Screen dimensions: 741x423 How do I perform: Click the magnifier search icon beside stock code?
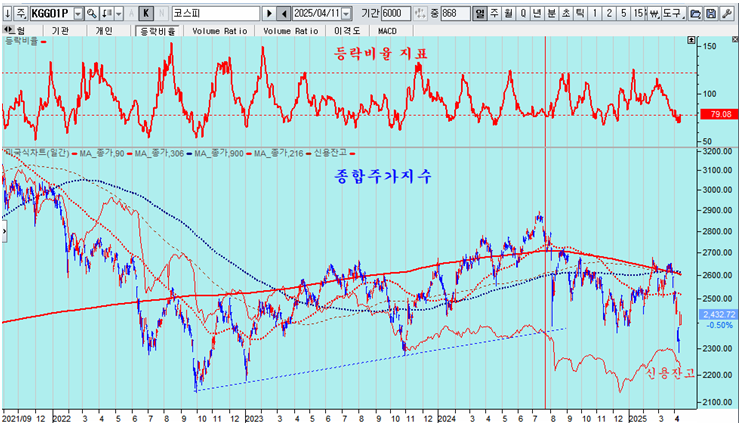92,14
